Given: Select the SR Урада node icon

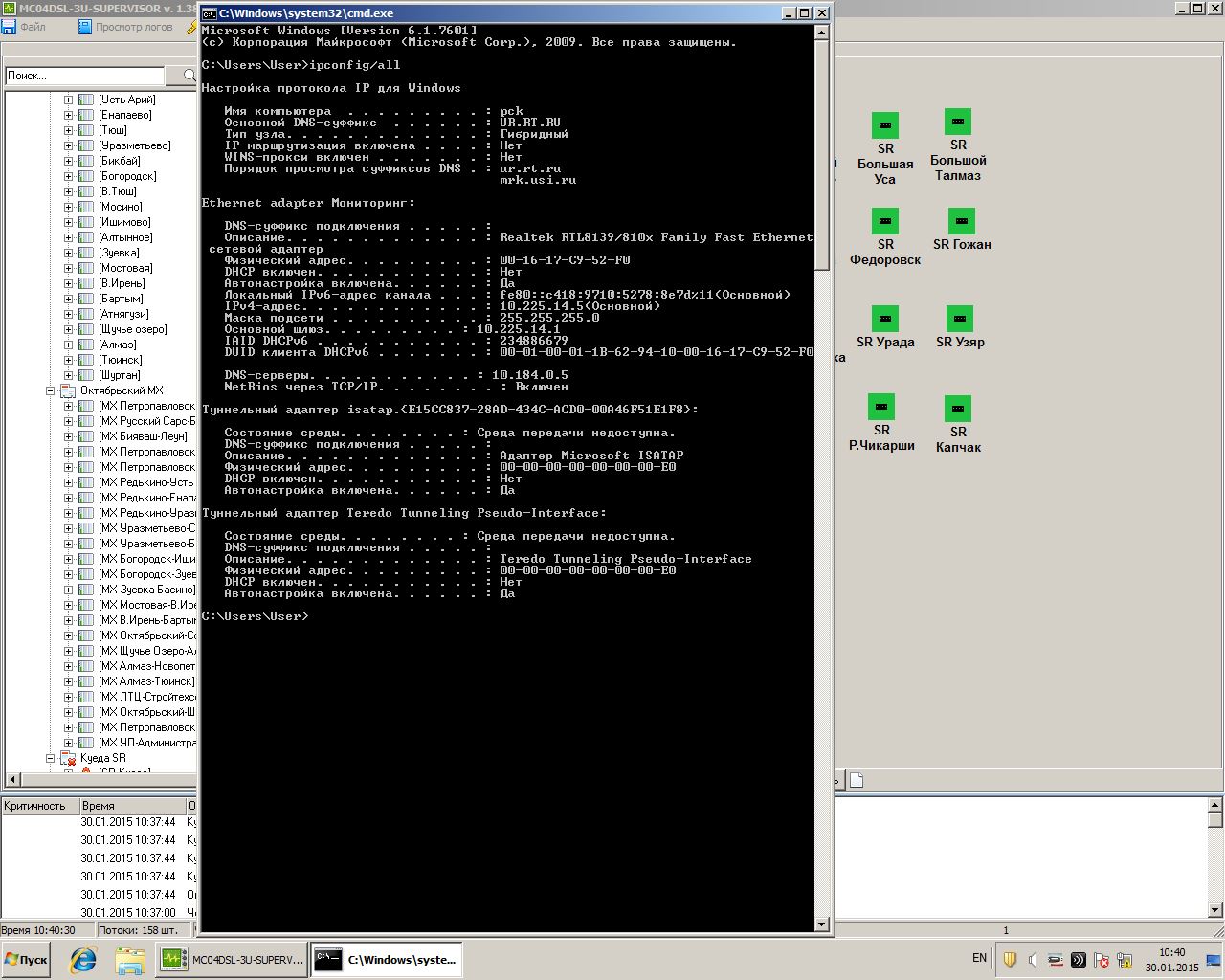Looking at the screenshot, I should pyautogui.click(x=885, y=319).
